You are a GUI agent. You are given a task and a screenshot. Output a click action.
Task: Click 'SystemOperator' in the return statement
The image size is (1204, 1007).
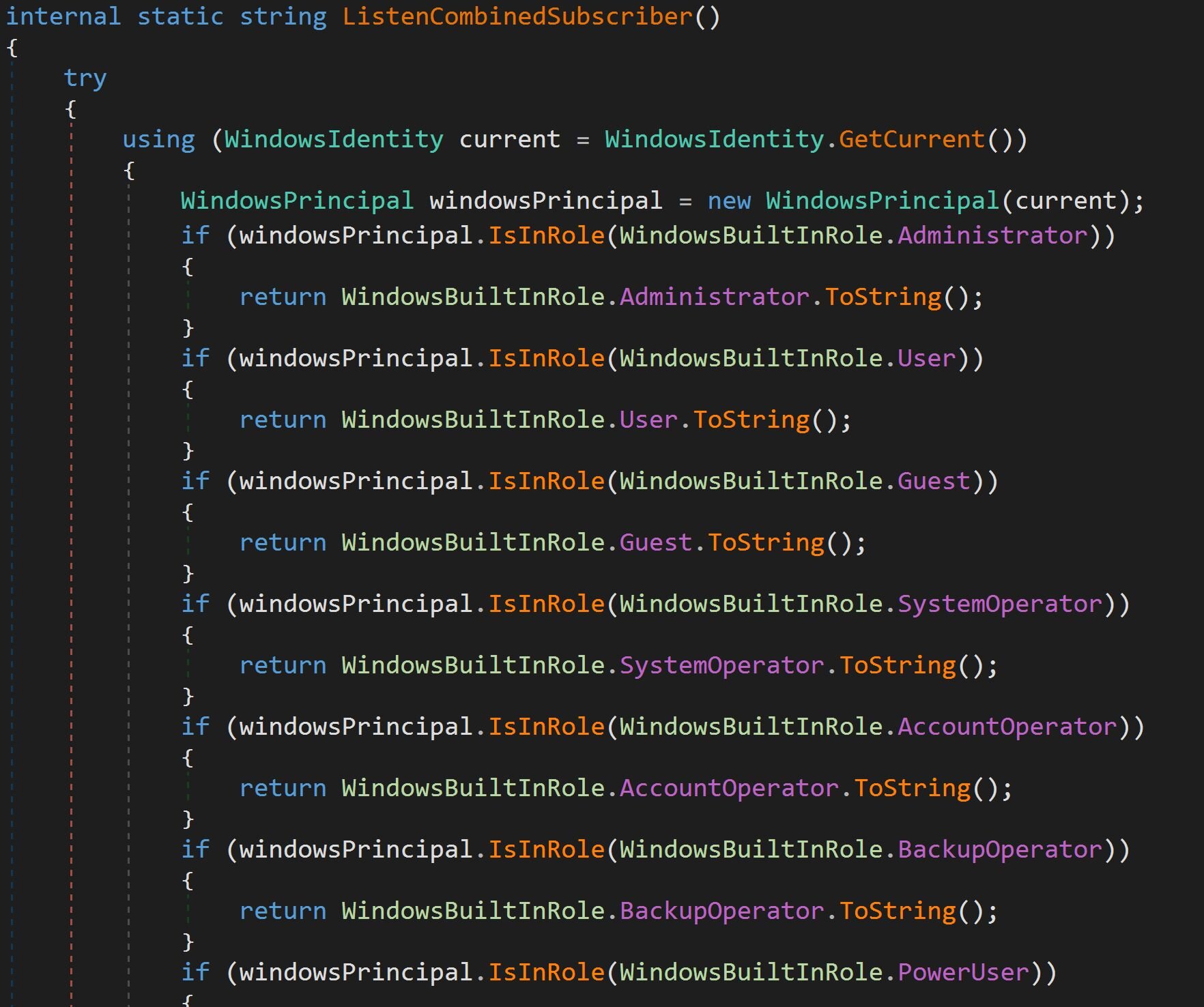coord(722,666)
